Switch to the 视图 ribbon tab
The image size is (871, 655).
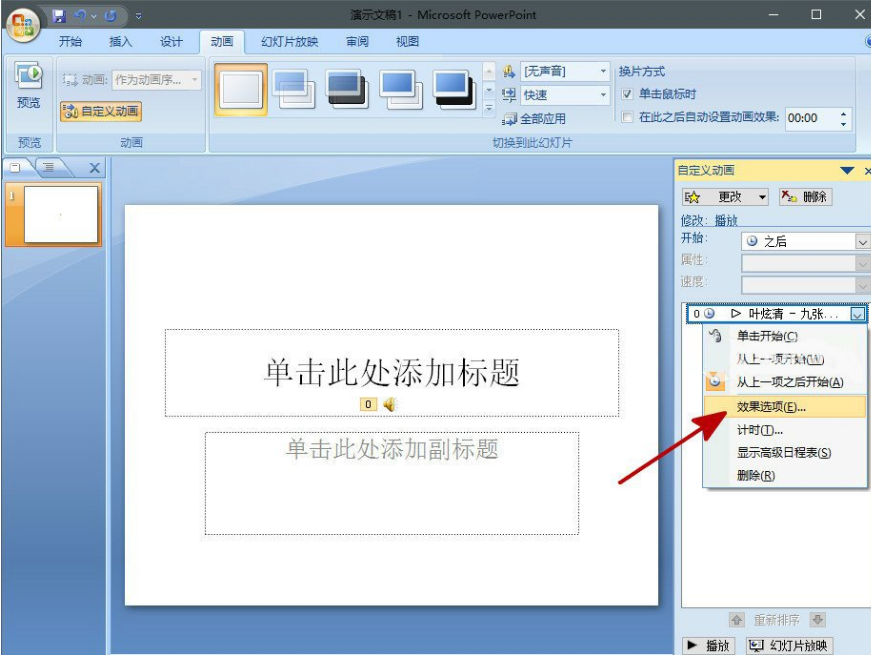407,42
